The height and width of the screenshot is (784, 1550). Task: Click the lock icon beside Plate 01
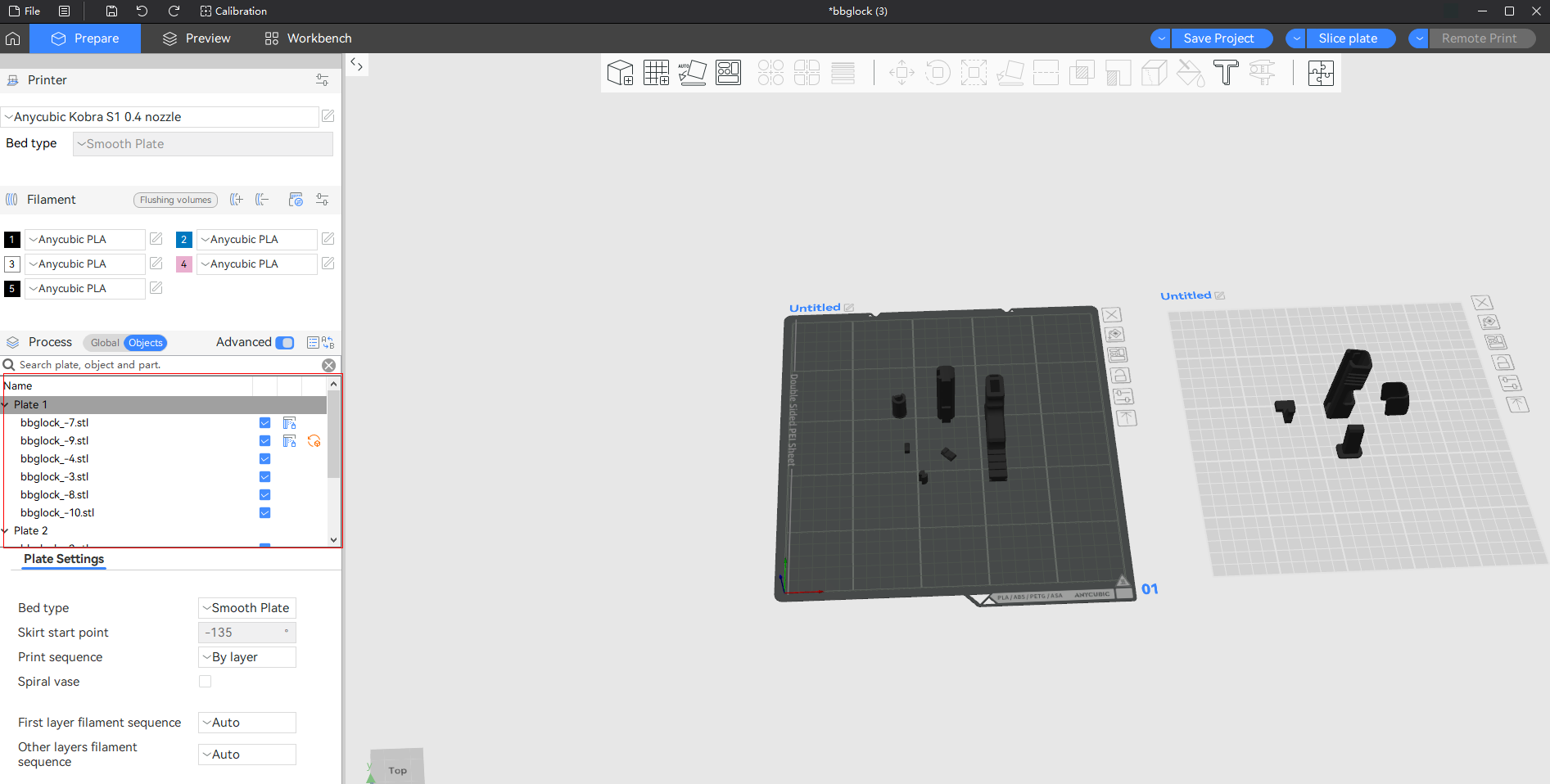tap(1121, 376)
